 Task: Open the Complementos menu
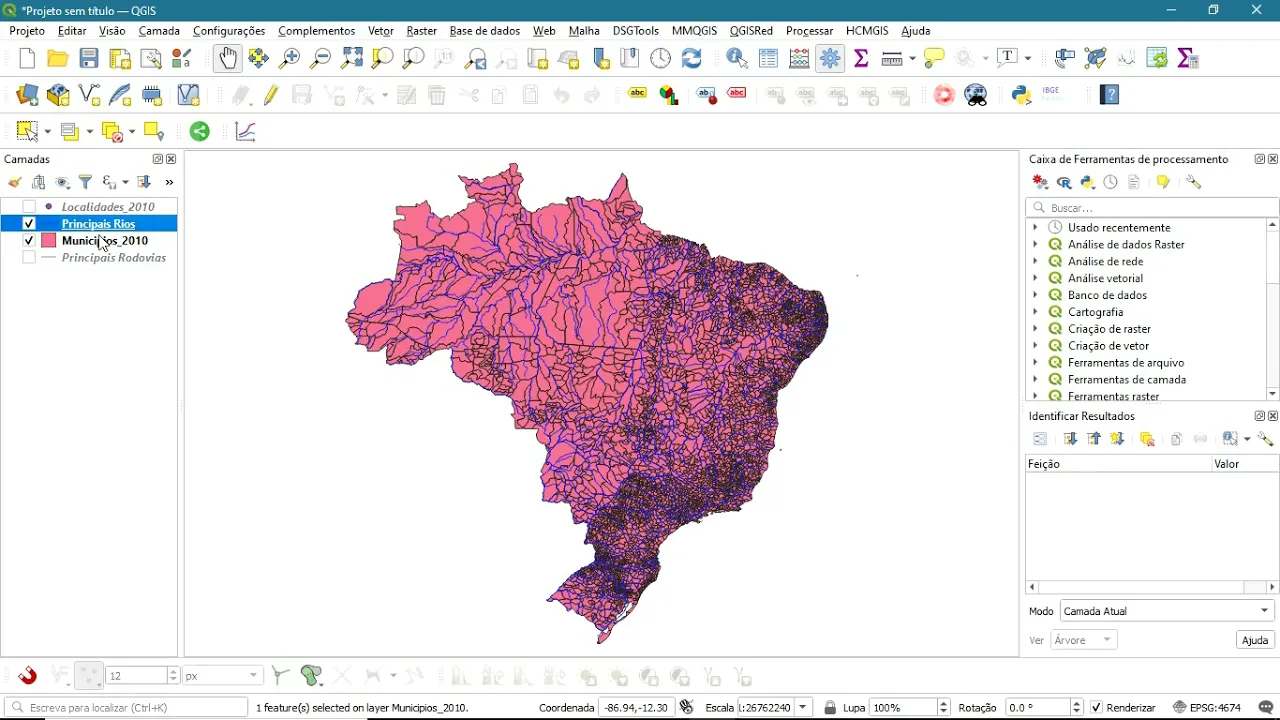tap(316, 31)
